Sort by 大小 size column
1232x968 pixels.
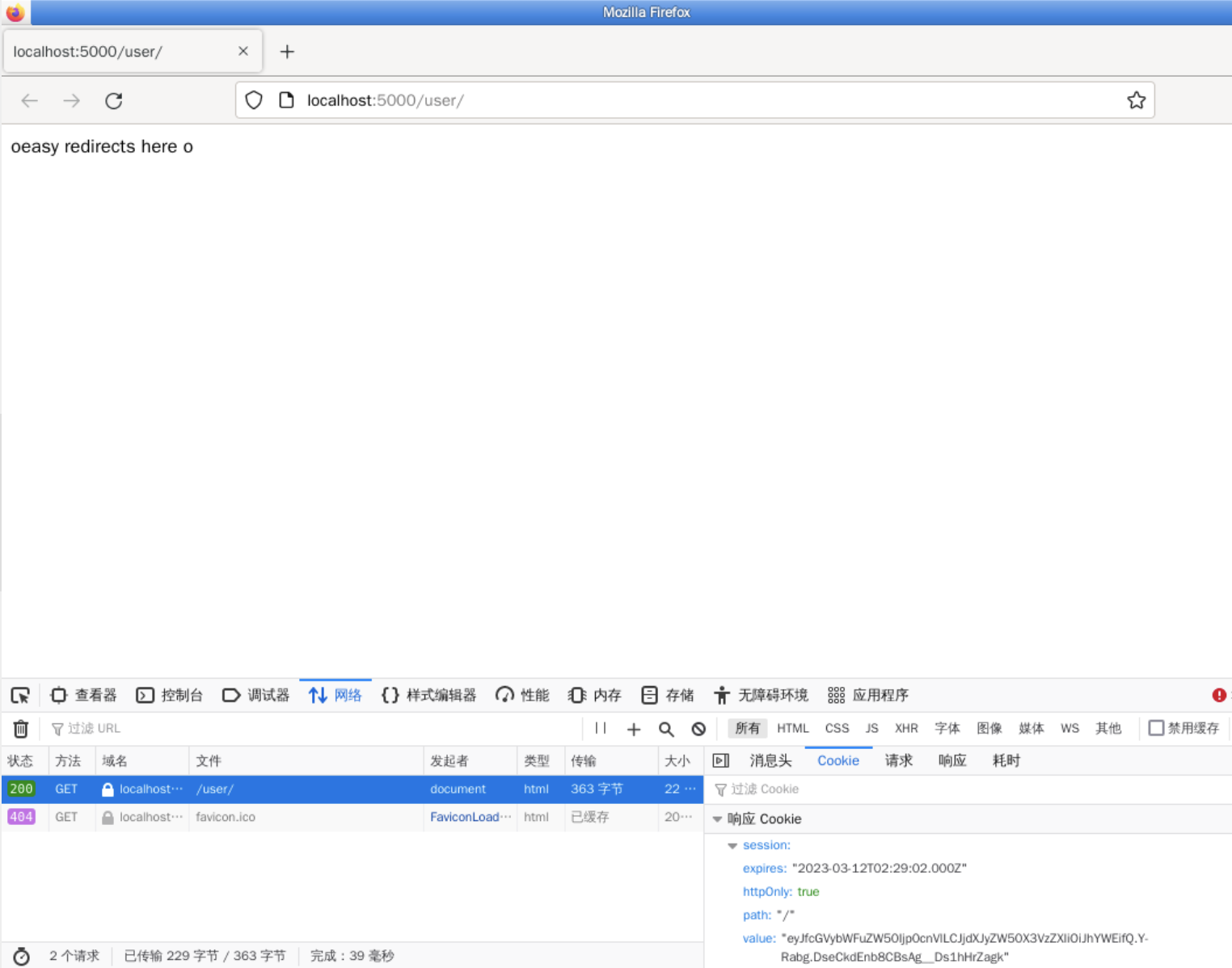(681, 760)
